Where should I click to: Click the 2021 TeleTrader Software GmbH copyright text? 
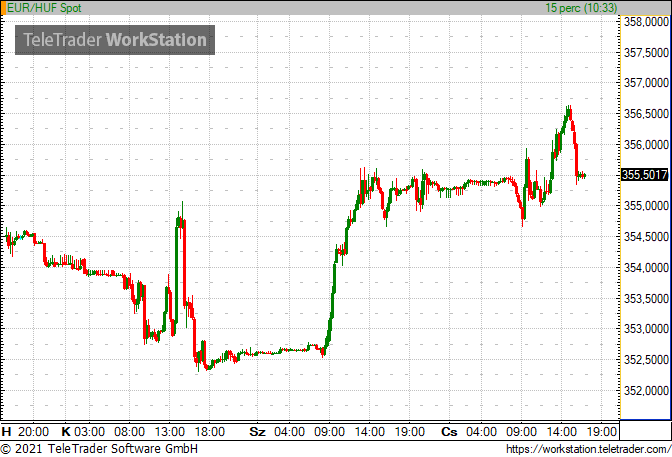[99, 449]
